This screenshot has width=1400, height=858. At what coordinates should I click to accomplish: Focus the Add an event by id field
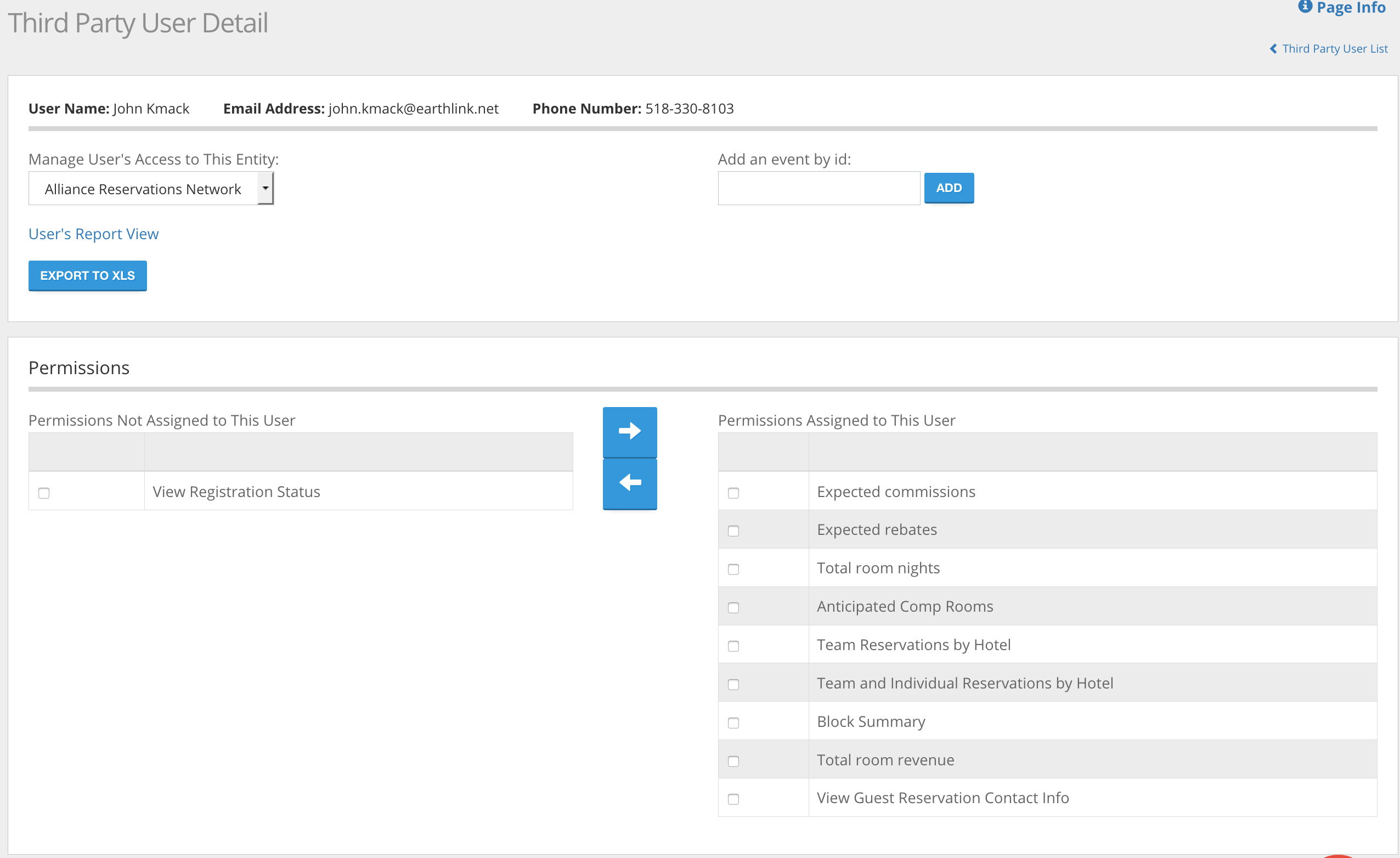coord(818,188)
